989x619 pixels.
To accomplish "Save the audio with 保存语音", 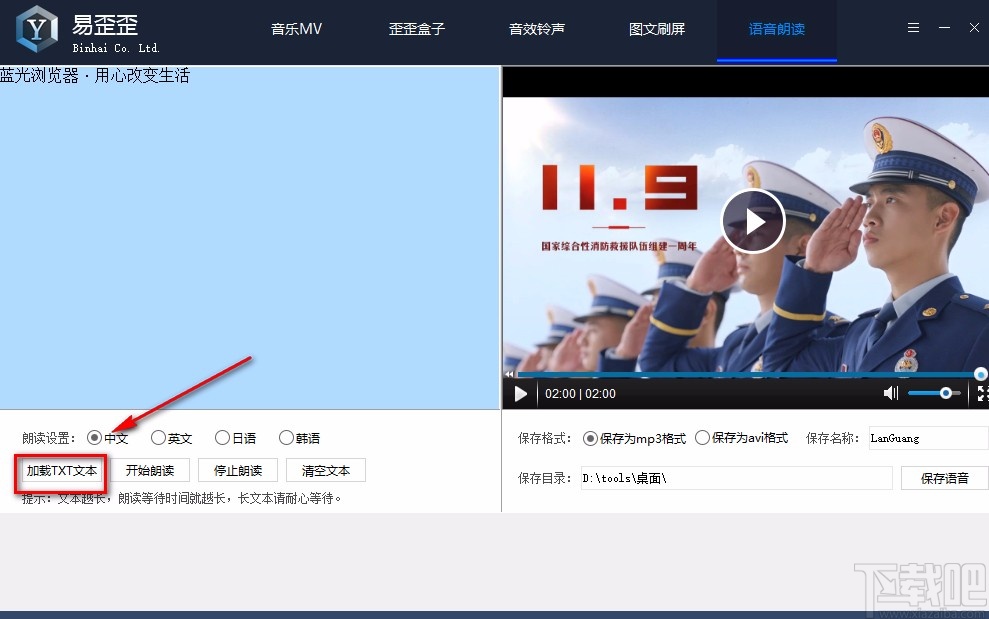I will [944, 478].
